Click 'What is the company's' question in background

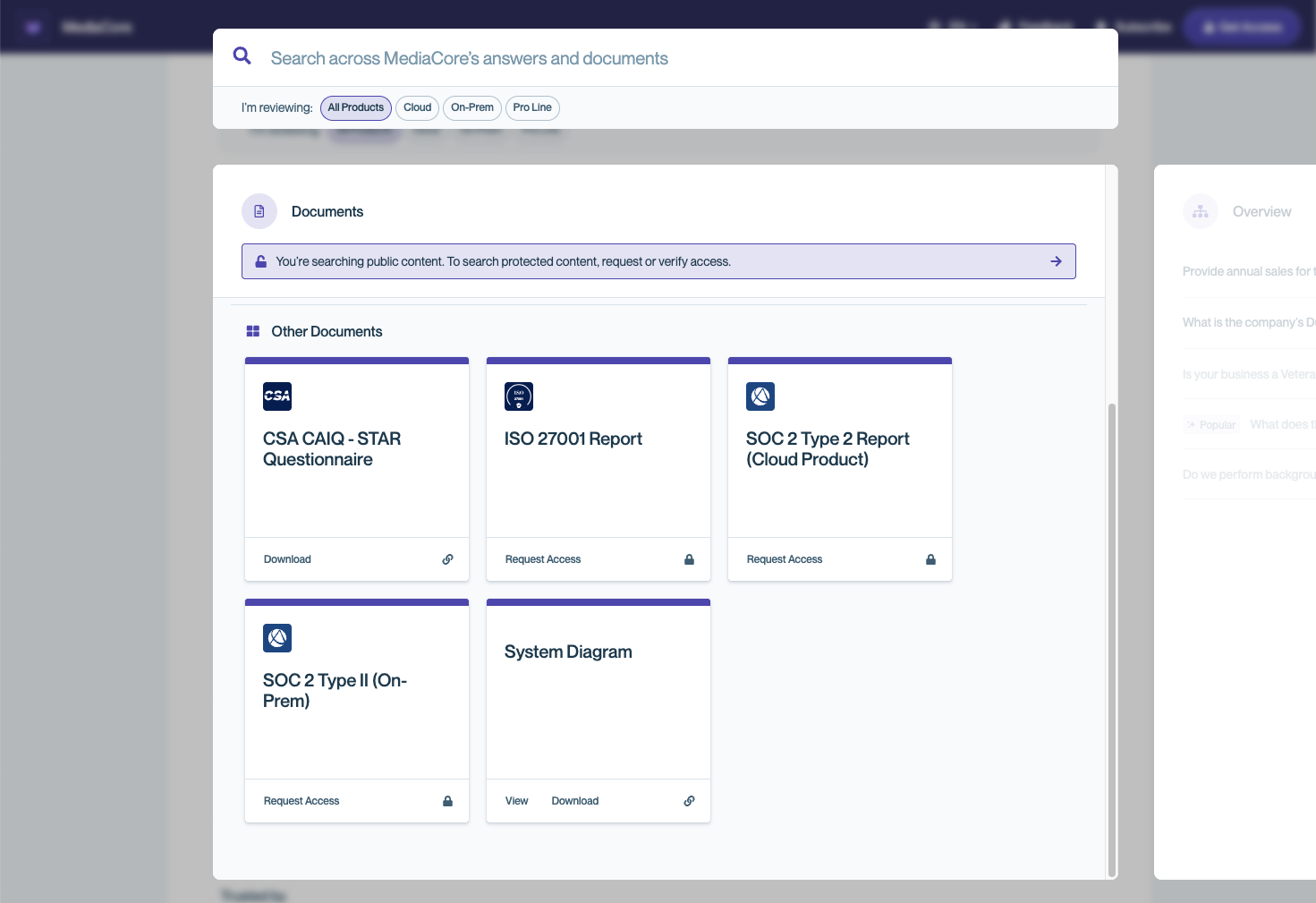1249,322
